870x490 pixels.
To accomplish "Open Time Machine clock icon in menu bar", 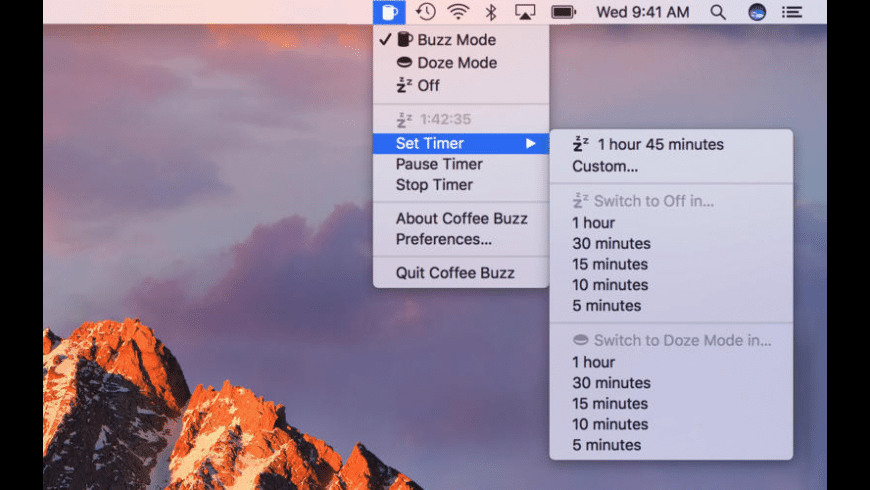I will pos(425,12).
